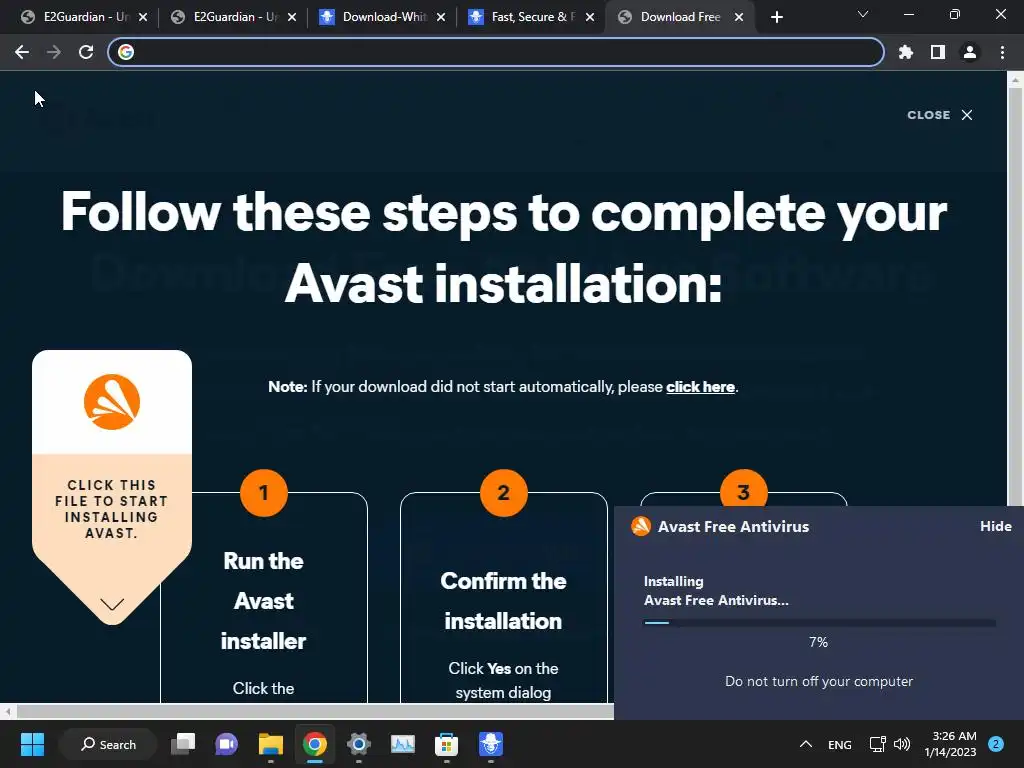
Task: Click 'Do not turn off your computer' text
Action: [819, 681]
